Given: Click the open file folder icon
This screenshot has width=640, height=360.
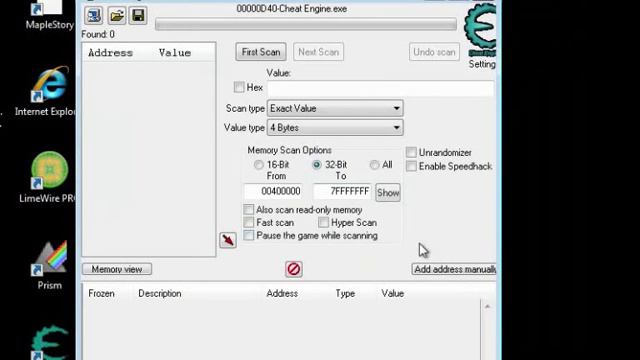Looking at the screenshot, I should [117, 16].
